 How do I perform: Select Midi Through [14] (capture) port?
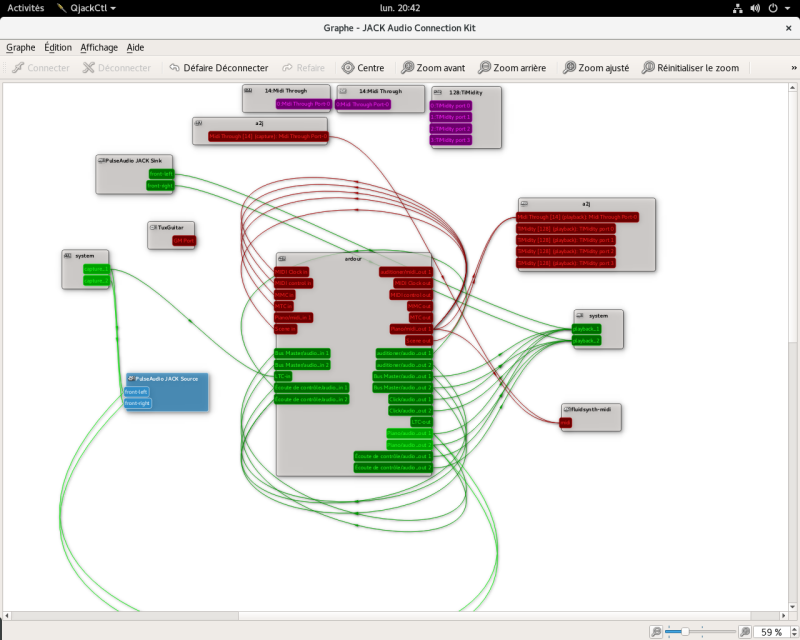click(x=268, y=136)
